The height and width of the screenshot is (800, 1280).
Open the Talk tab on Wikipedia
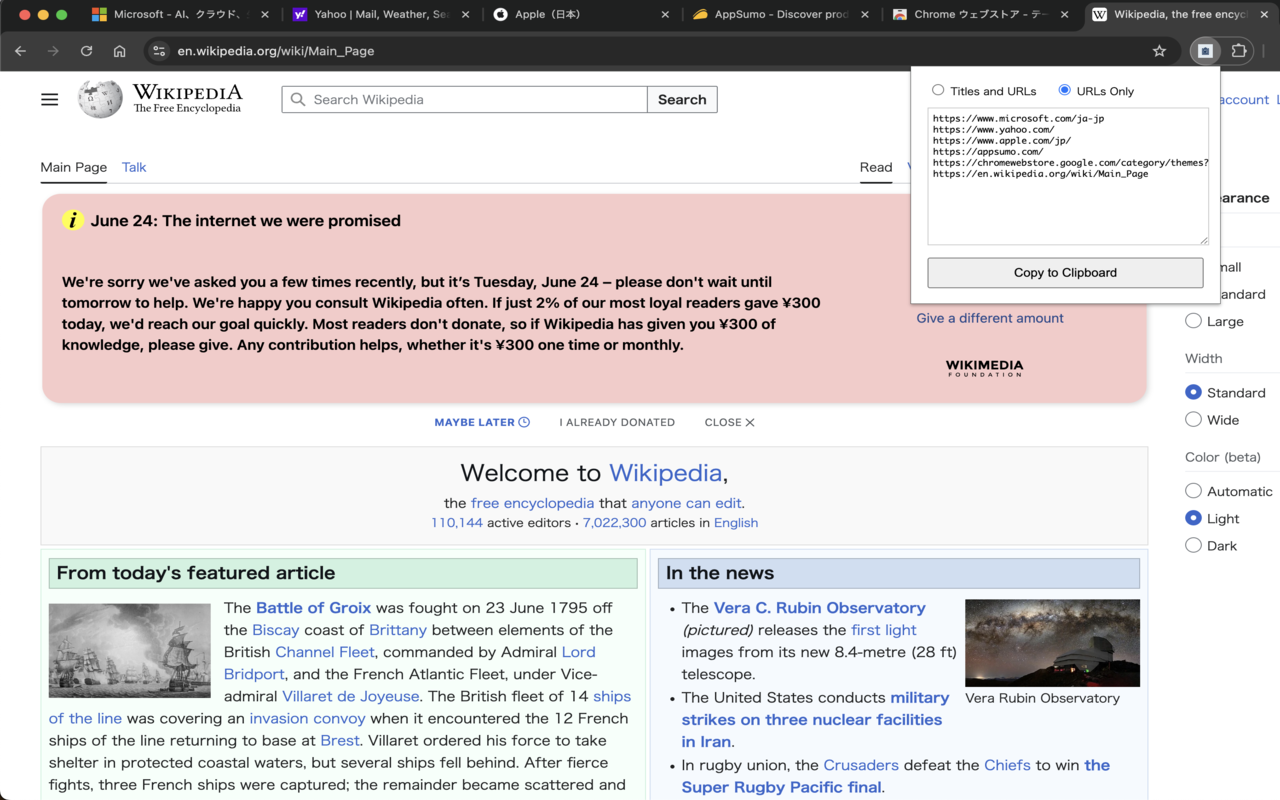pos(134,167)
